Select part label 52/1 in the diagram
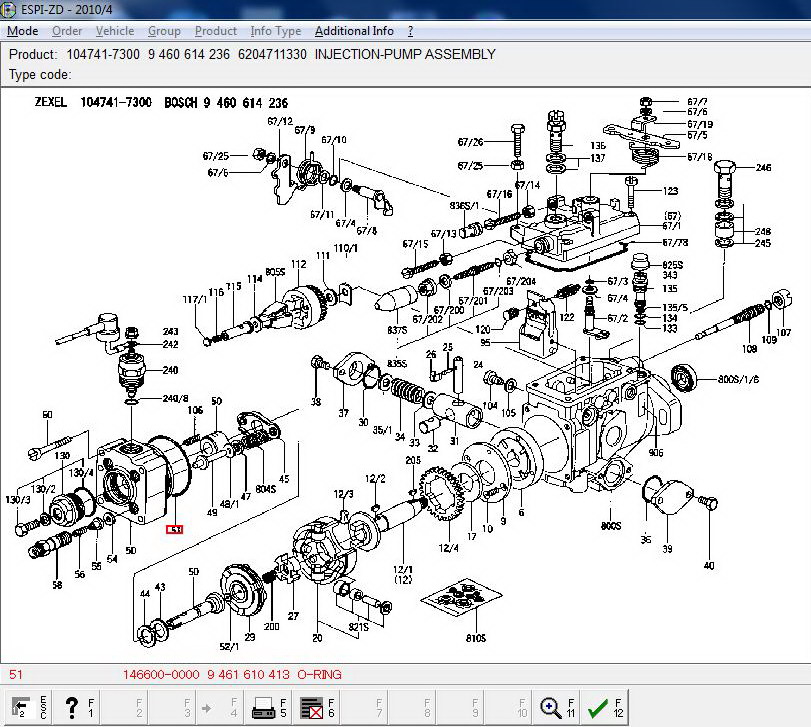Screen dimensions: 811x727 pos(229,647)
